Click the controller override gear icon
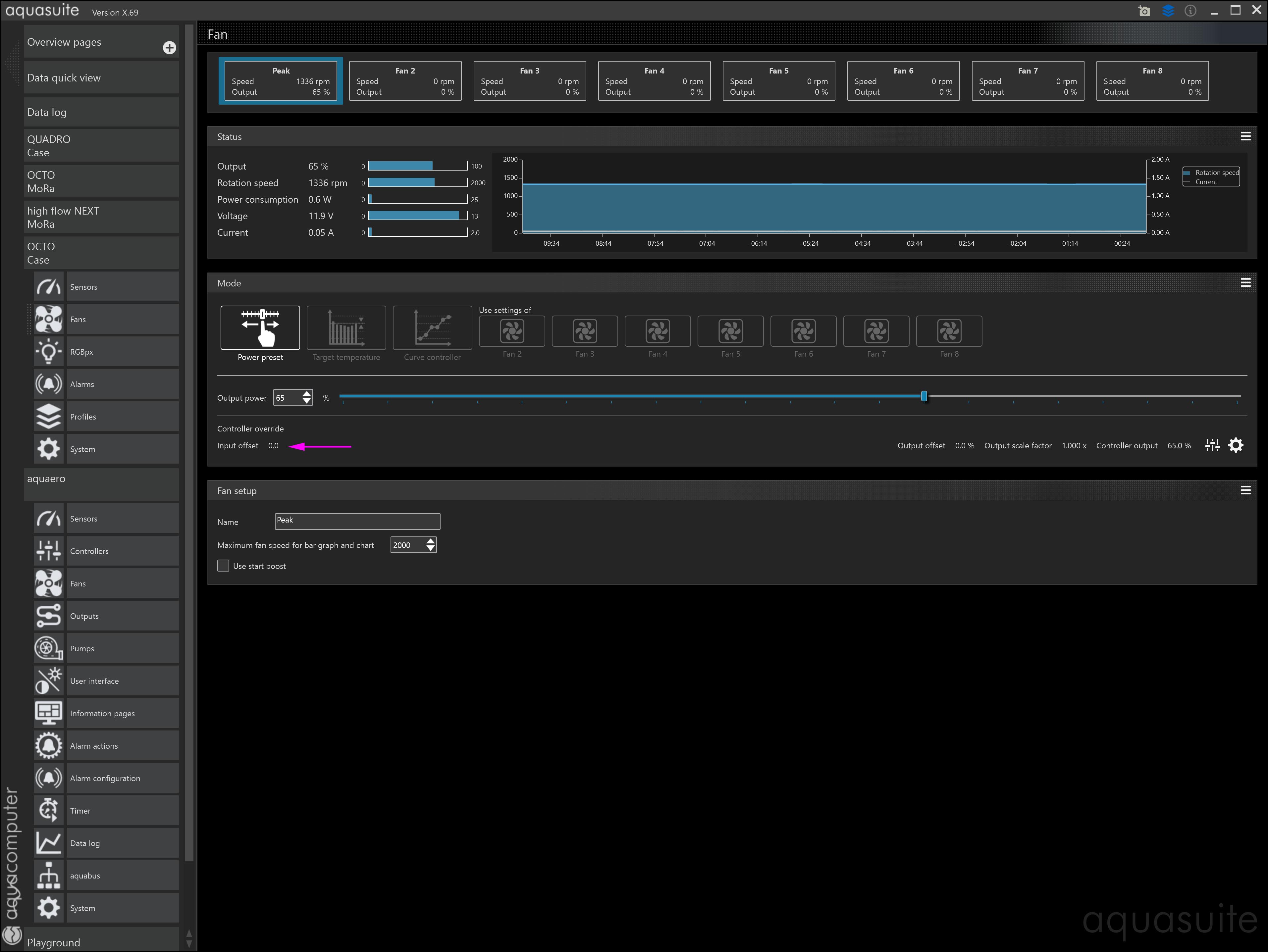1268x952 pixels. point(1236,445)
